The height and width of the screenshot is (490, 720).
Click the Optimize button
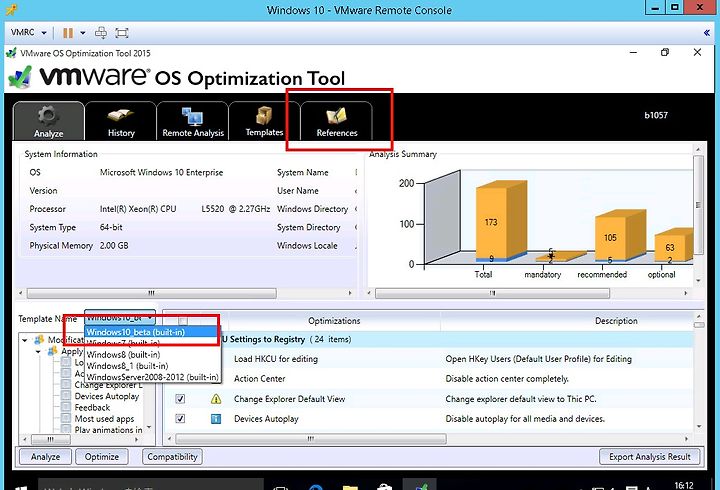coord(102,456)
